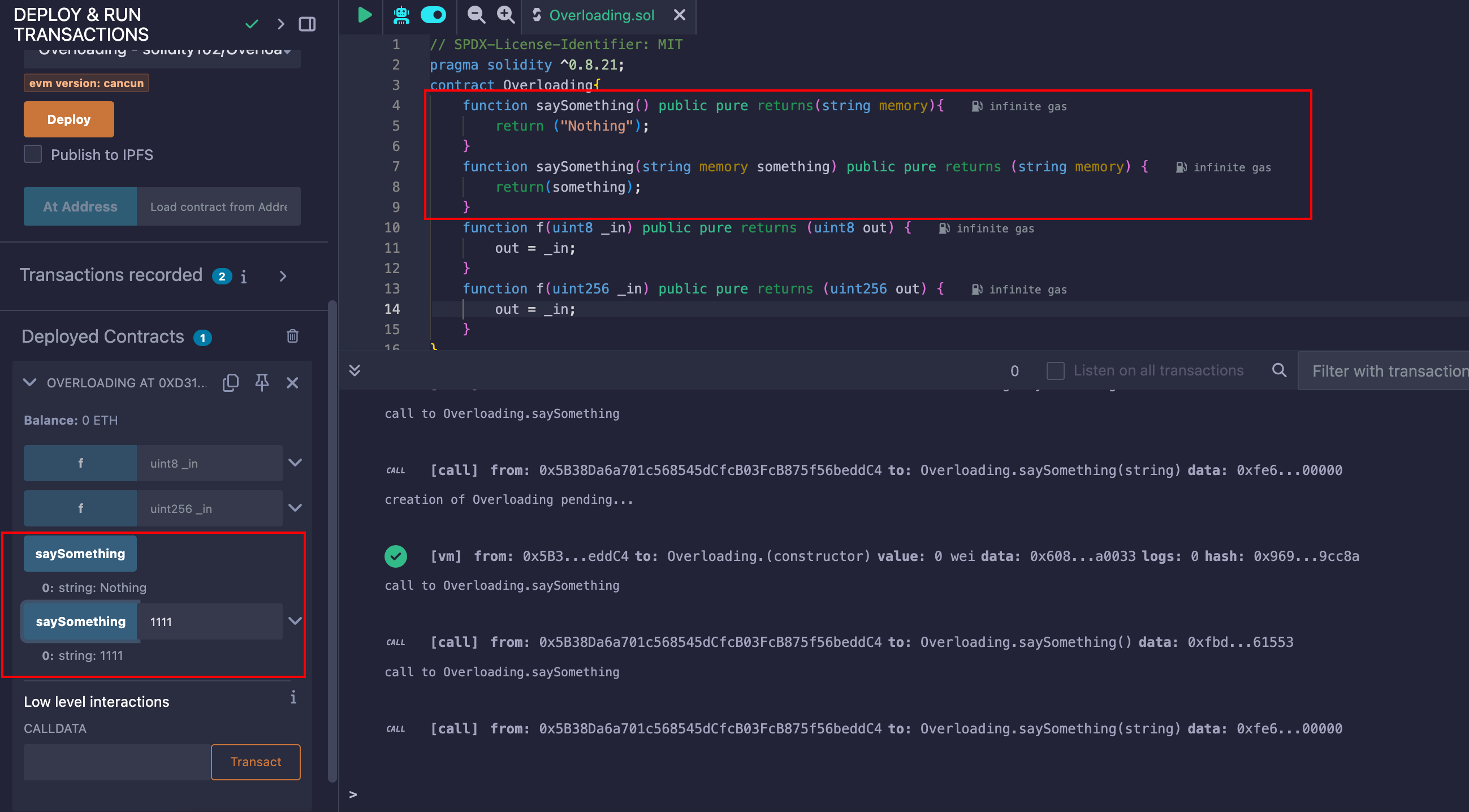Click the side panel vertical scrollbar
Screen dimensions: 1469x812
pos(332,542)
